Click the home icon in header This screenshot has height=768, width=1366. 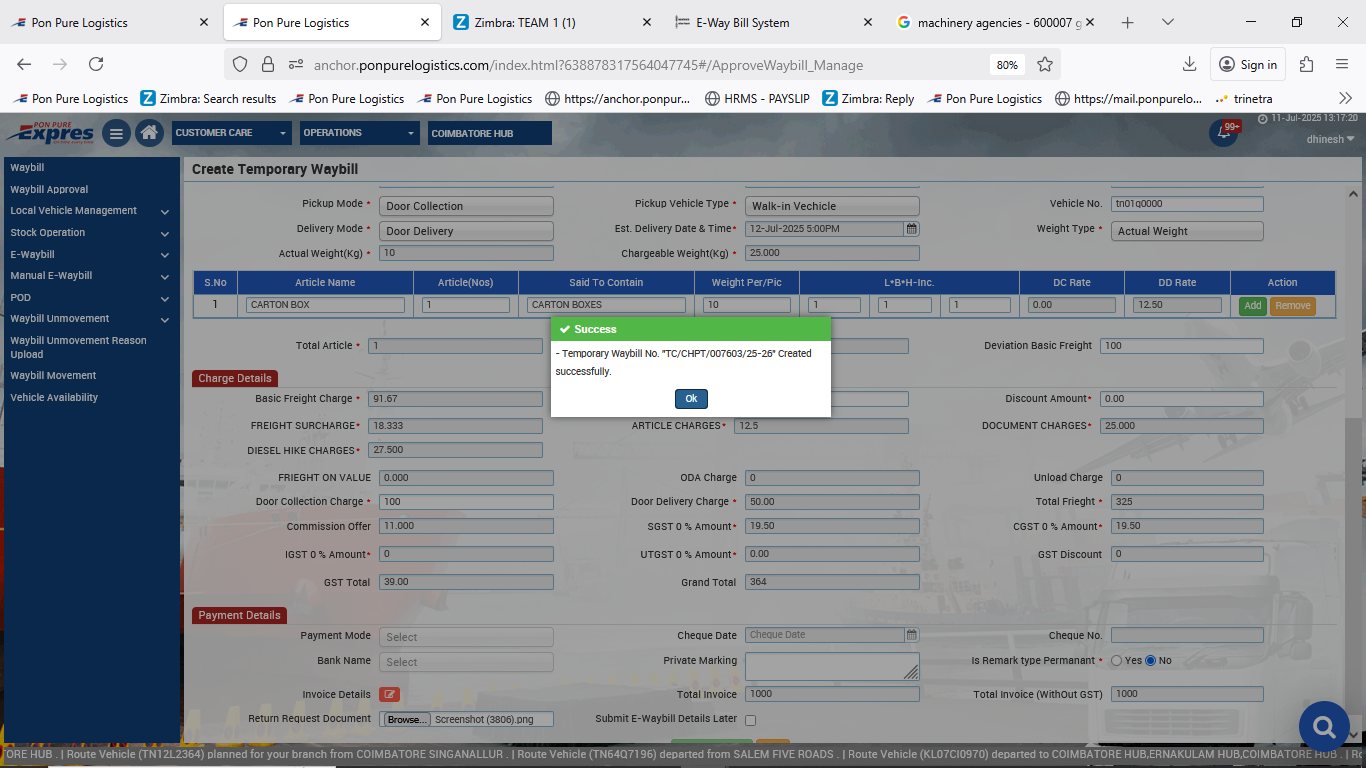(x=150, y=133)
